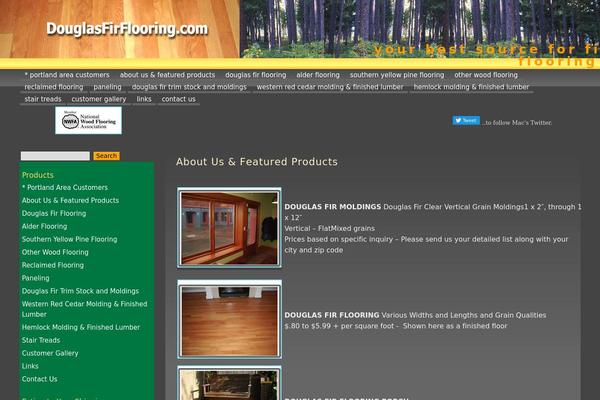Click the search text field
This screenshot has height=400, width=600.
tap(55, 156)
